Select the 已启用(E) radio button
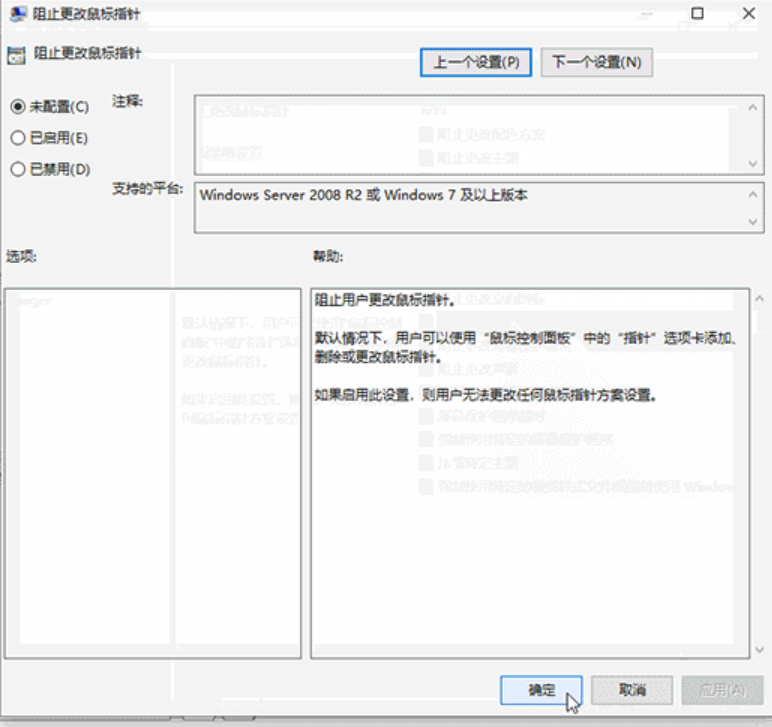This screenshot has height=727, width=772. (x=49, y=138)
